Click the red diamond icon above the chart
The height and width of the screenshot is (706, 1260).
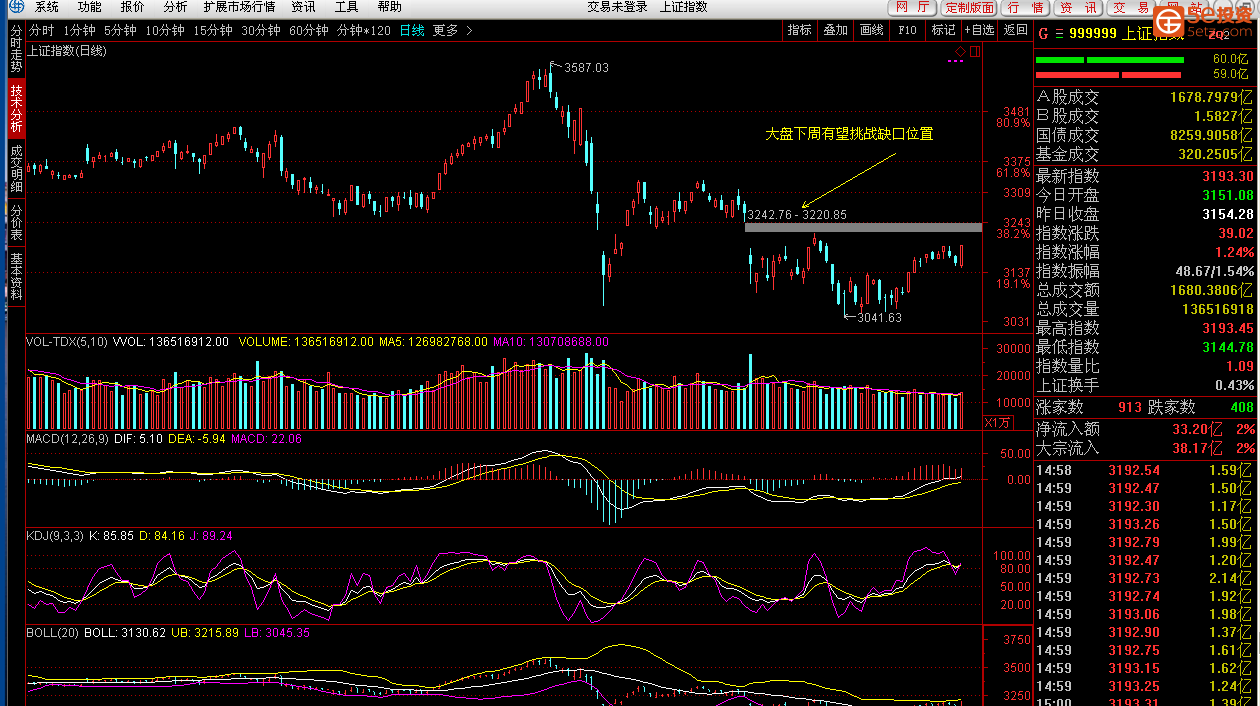point(960,51)
